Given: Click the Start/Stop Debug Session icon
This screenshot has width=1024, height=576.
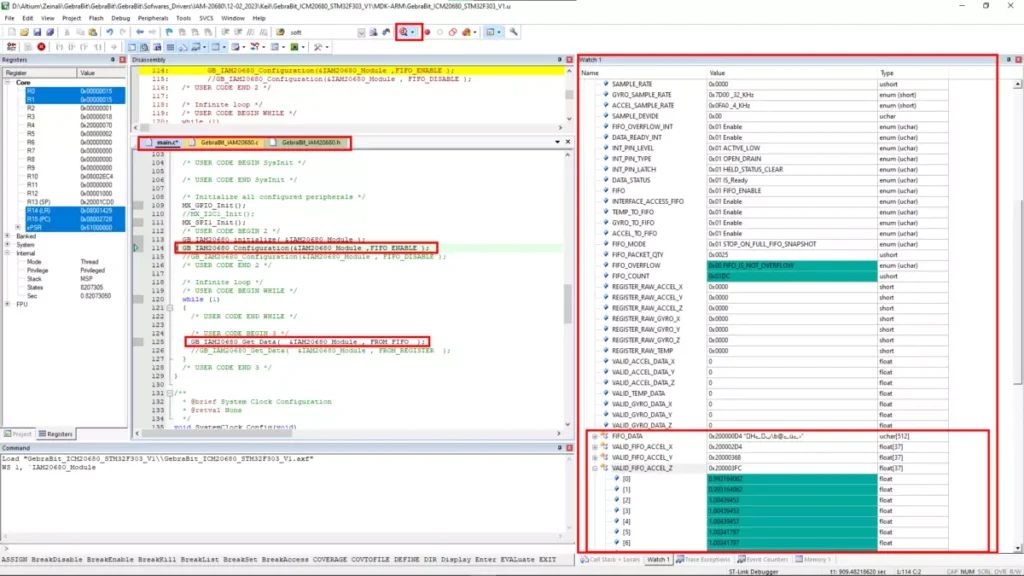Looking at the screenshot, I should pos(405,32).
